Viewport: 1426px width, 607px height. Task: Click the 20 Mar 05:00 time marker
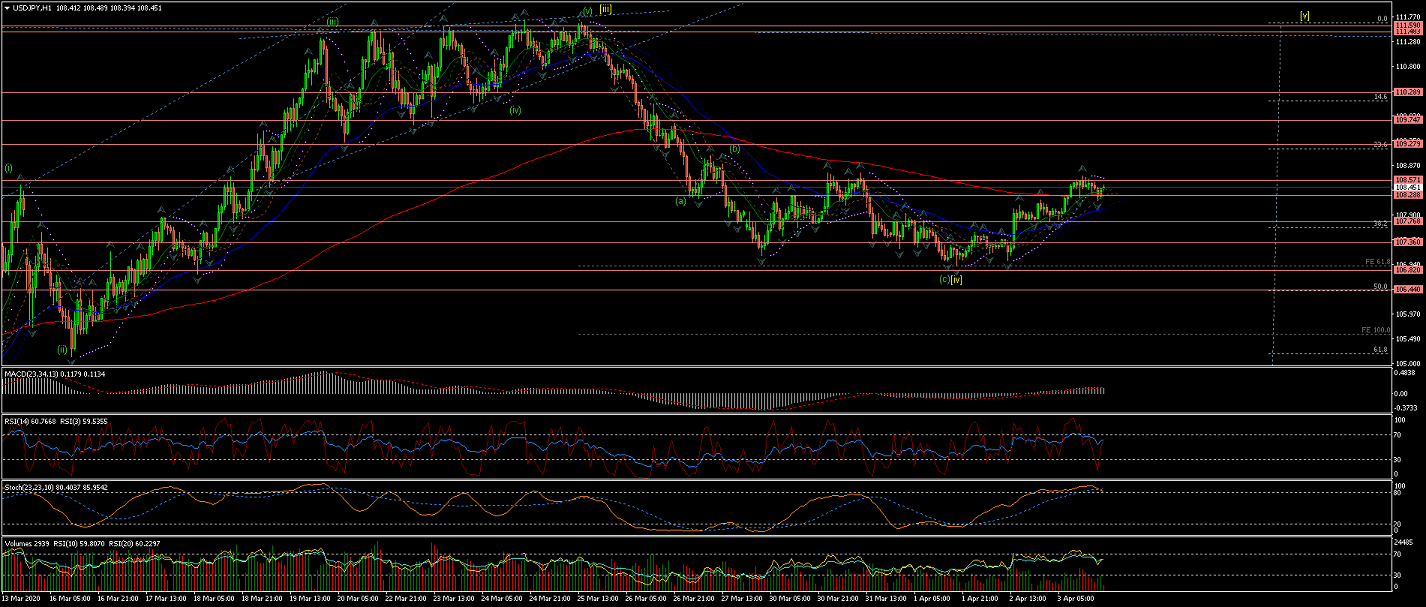pyautogui.click(x=358, y=599)
